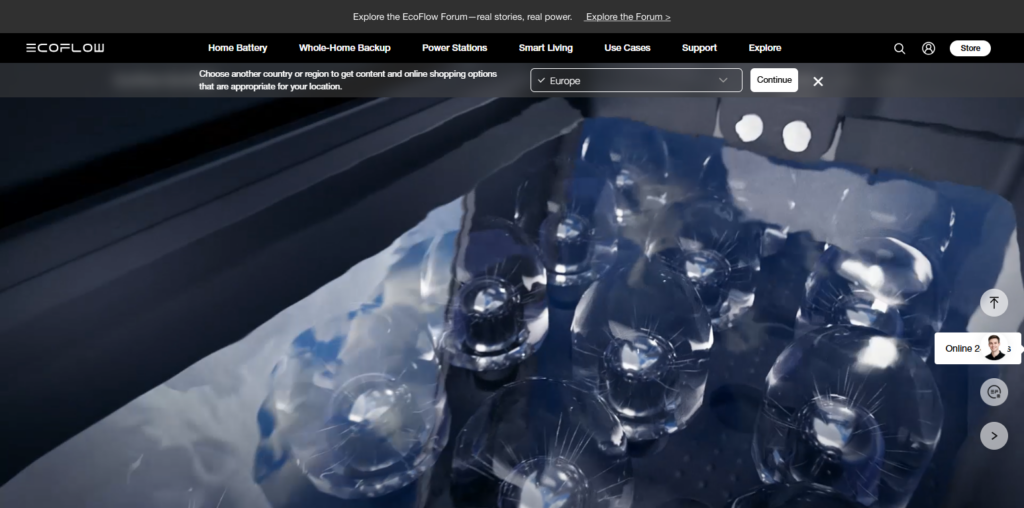Open the user account icon

(x=928, y=48)
